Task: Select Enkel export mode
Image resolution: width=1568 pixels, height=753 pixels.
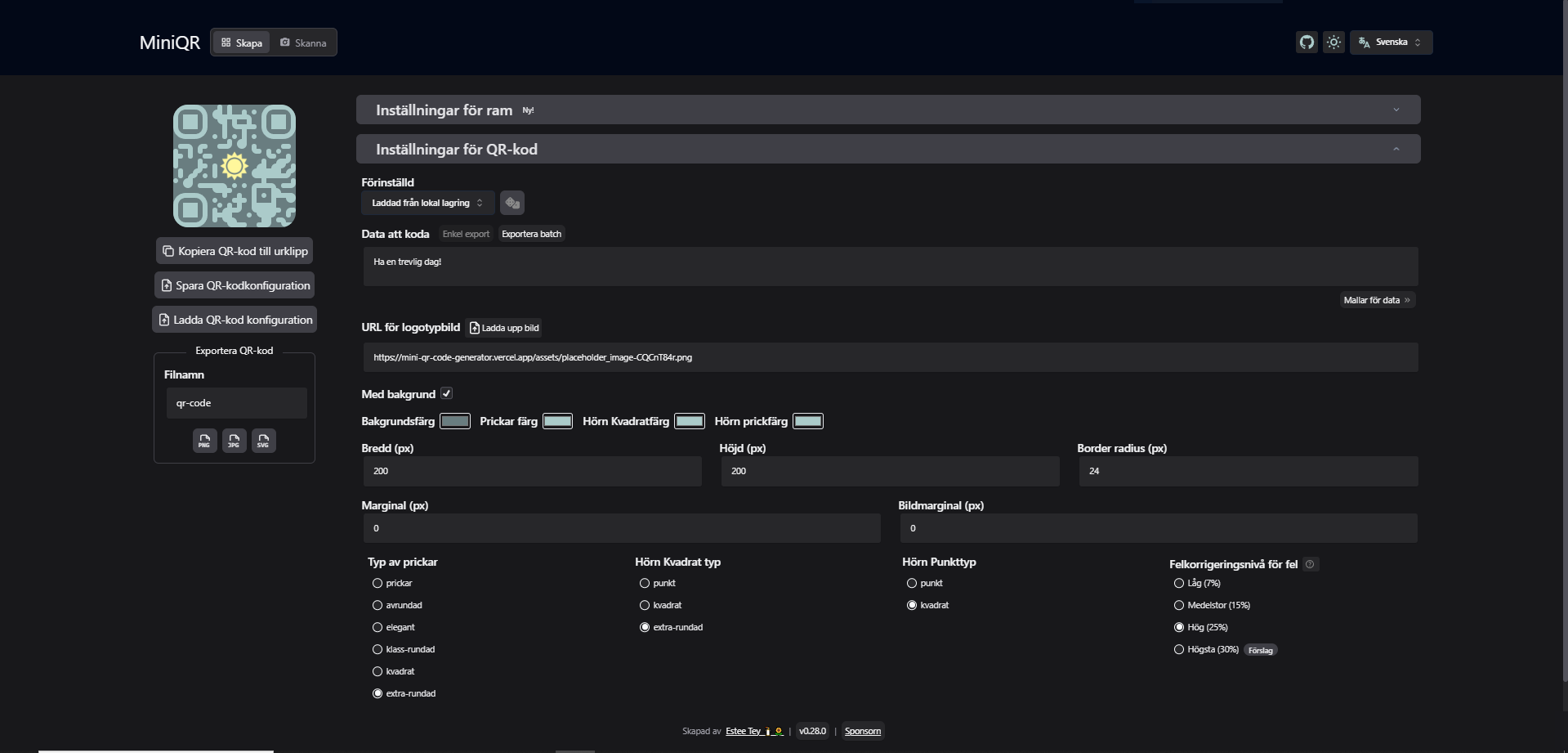Action: coord(466,234)
